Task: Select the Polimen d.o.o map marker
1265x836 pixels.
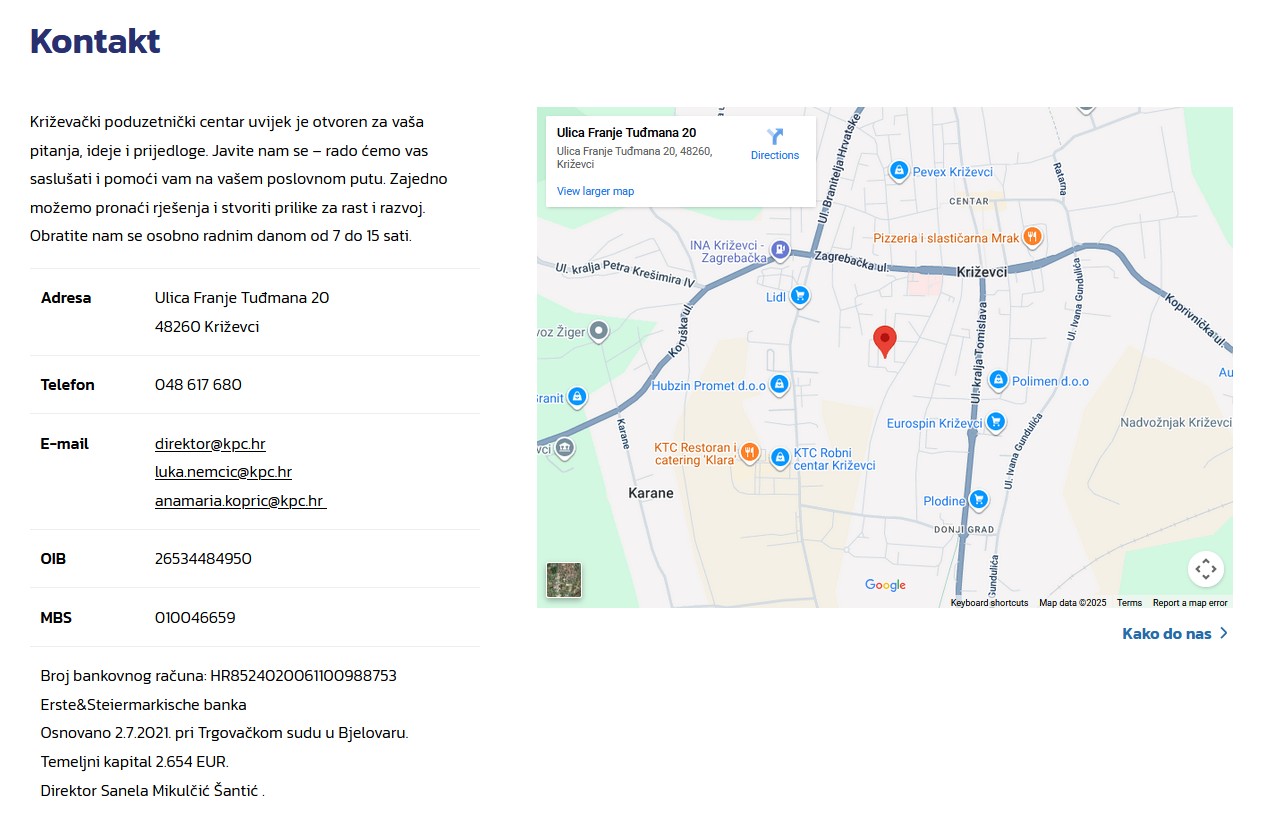Action: pyautogui.click(x=997, y=380)
